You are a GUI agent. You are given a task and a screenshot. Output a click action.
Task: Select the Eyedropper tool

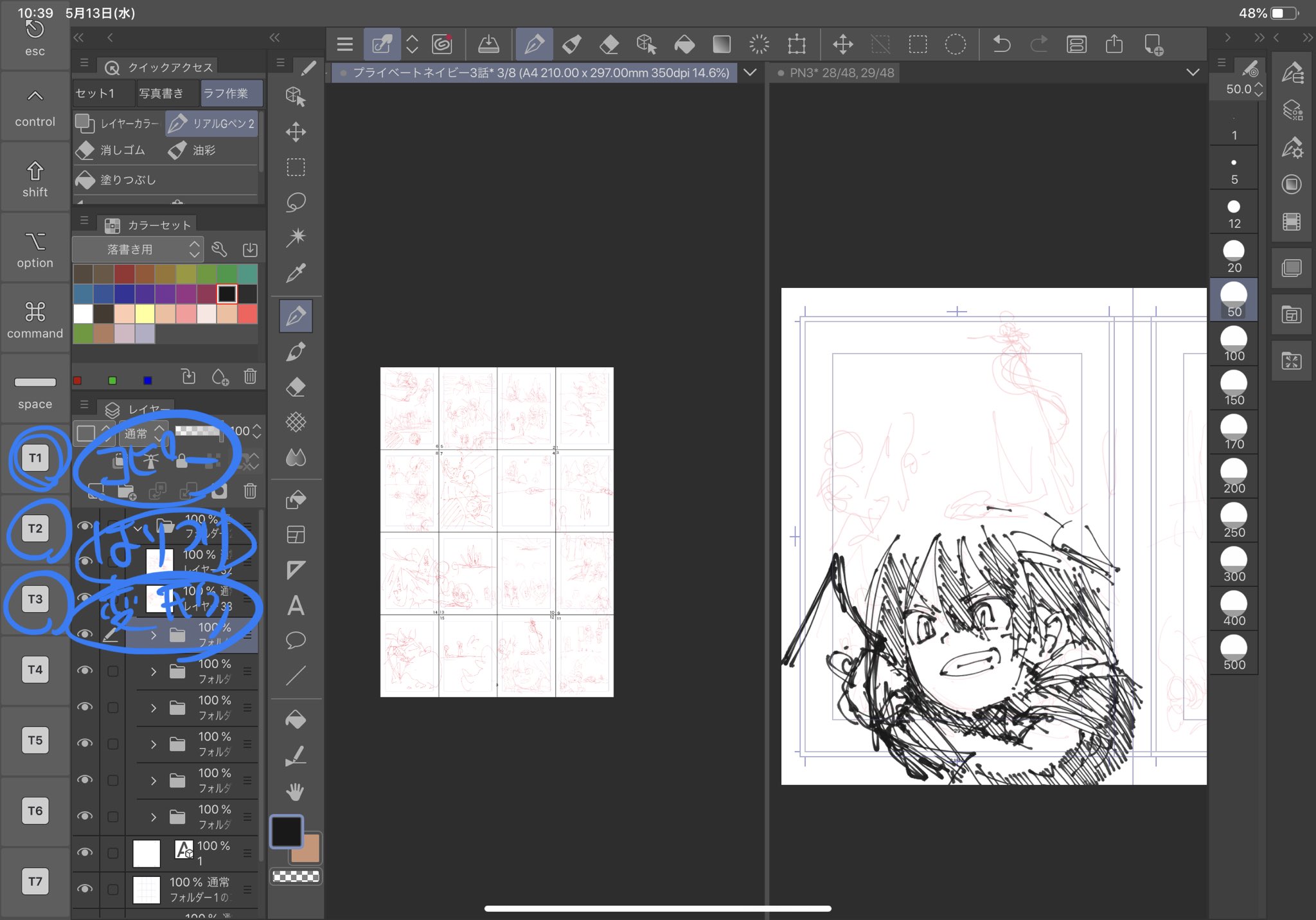point(296,273)
